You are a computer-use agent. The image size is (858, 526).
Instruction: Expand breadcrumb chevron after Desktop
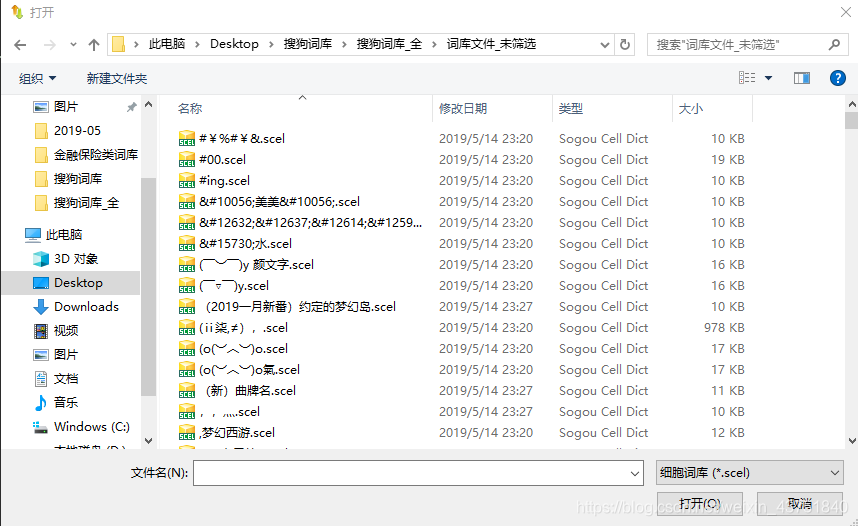tap(271, 44)
